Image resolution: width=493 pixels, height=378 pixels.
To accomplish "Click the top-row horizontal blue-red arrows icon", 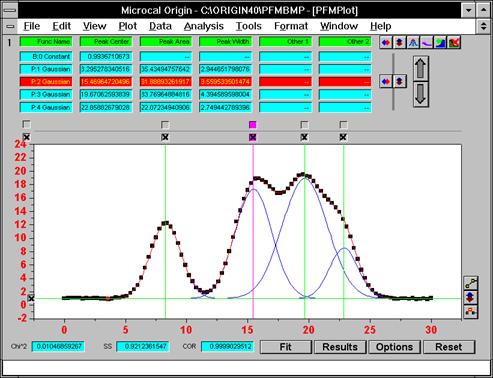I will [386, 42].
